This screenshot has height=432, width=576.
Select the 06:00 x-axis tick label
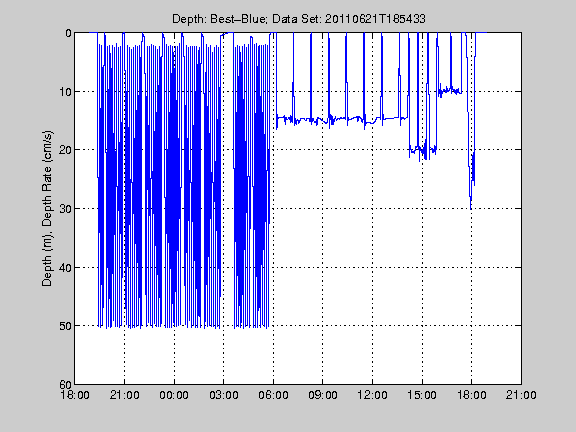pyautogui.click(x=273, y=395)
